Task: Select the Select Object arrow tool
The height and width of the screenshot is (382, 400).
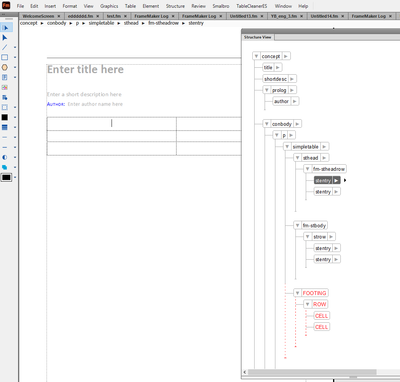Action: (x=5, y=38)
